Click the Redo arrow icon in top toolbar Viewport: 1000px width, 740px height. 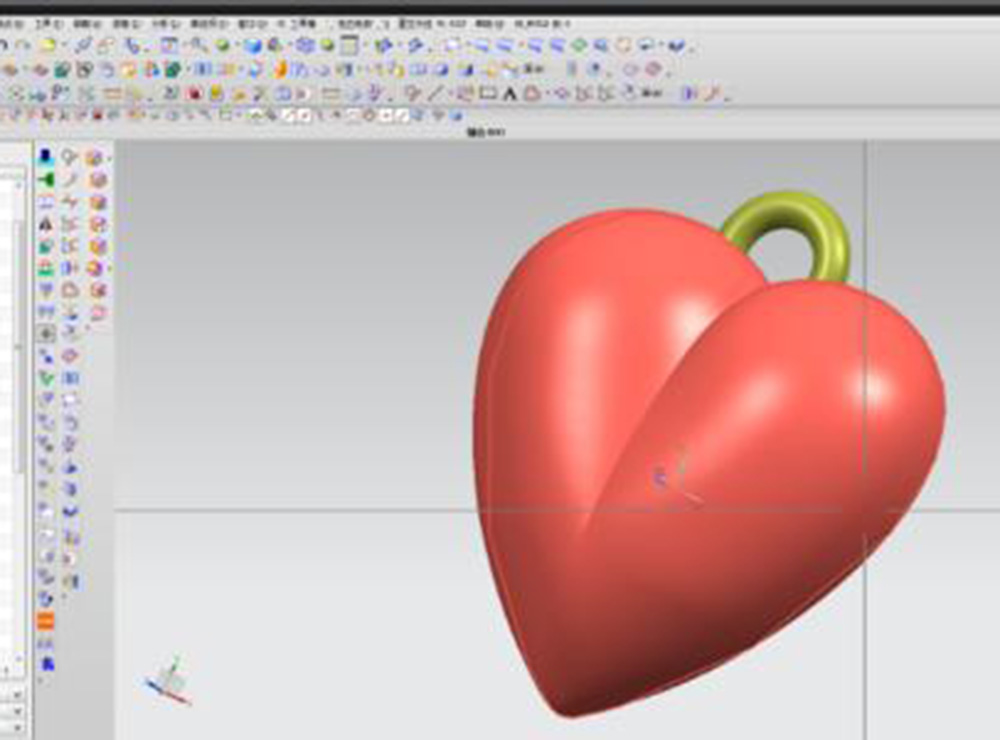24,45
